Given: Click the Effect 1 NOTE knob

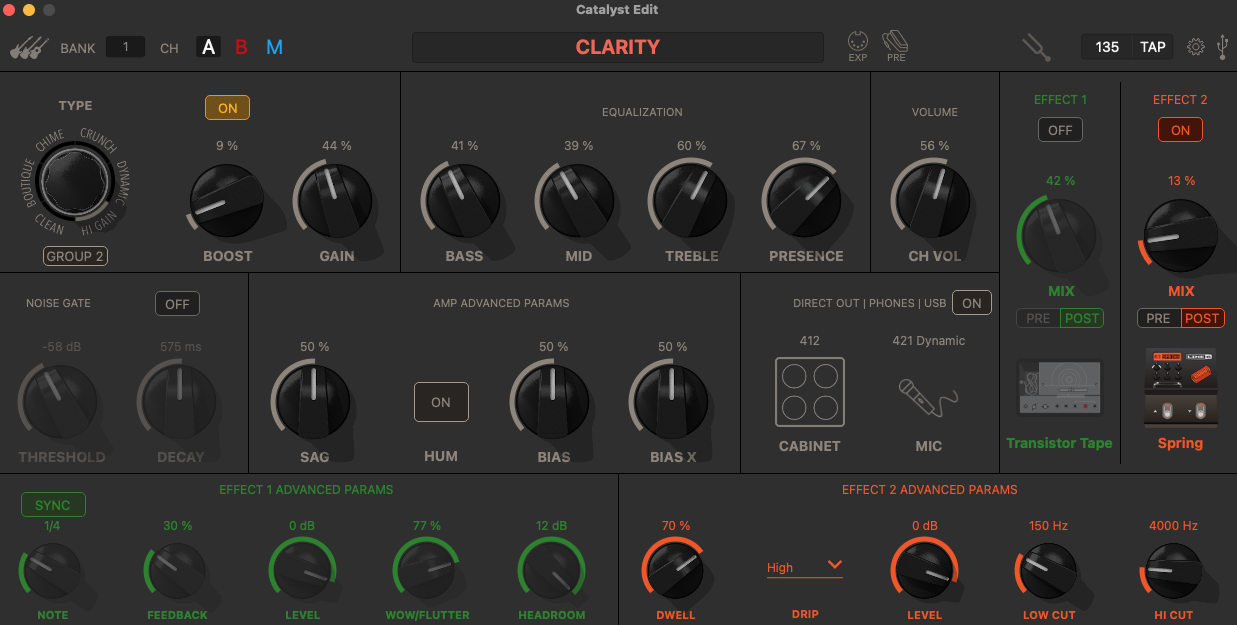Looking at the screenshot, I should point(52,571).
